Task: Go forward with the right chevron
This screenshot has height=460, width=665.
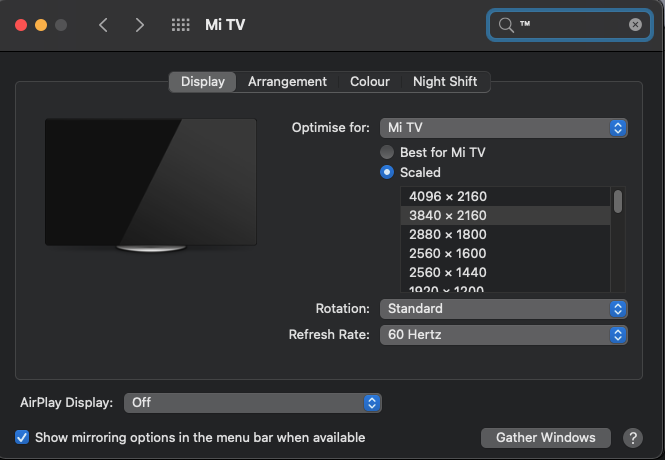Action: point(140,25)
